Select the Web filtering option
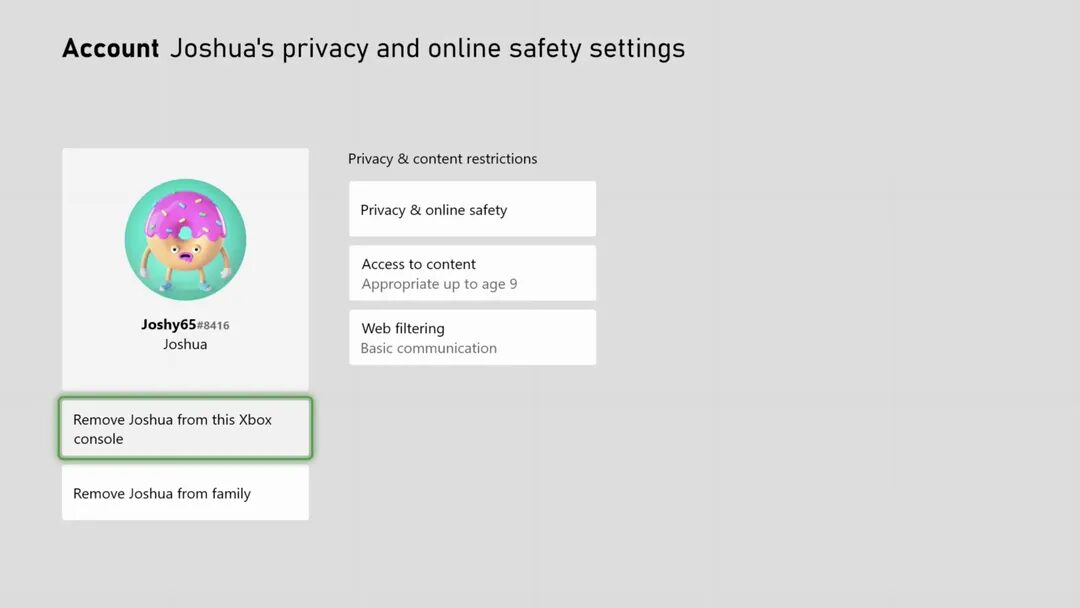This screenshot has height=608, width=1080. click(x=472, y=328)
